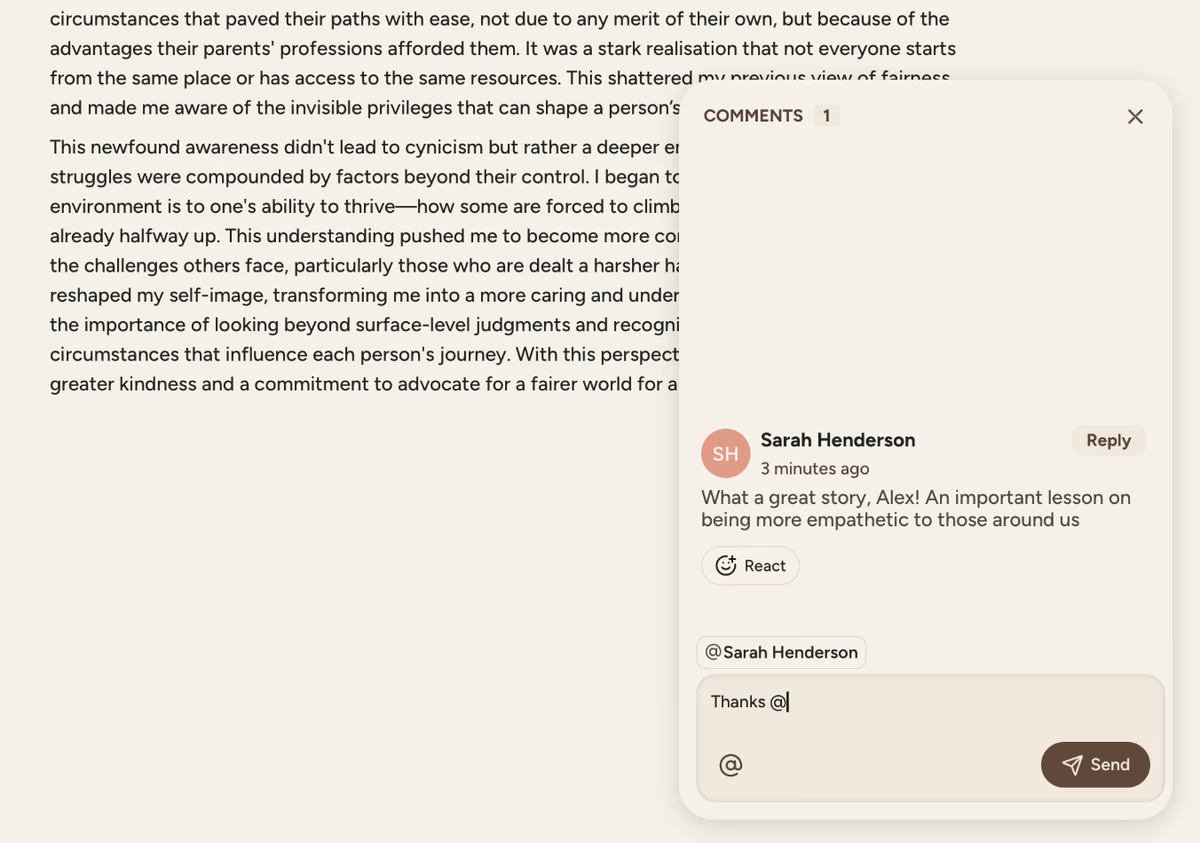Click the SH avatar circle

[x=726, y=453]
